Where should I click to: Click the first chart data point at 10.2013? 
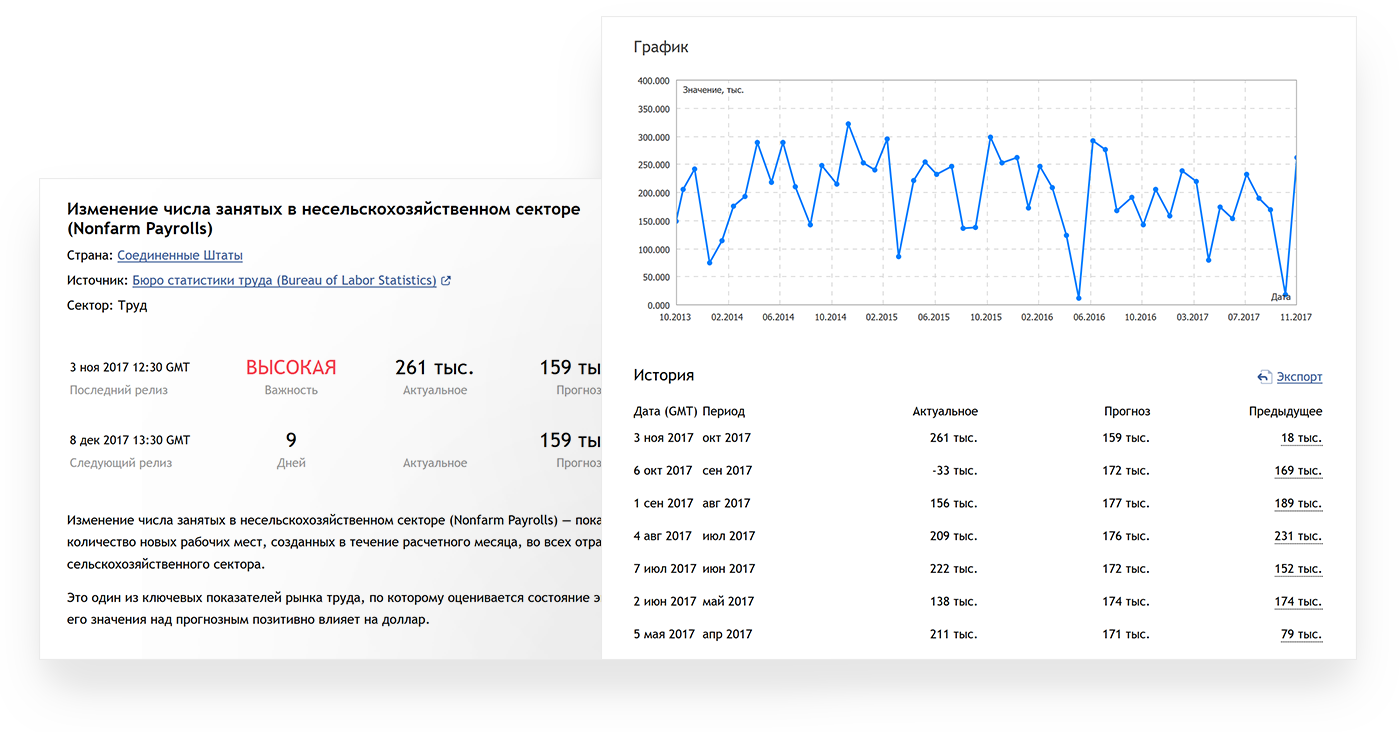pos(677,221)
